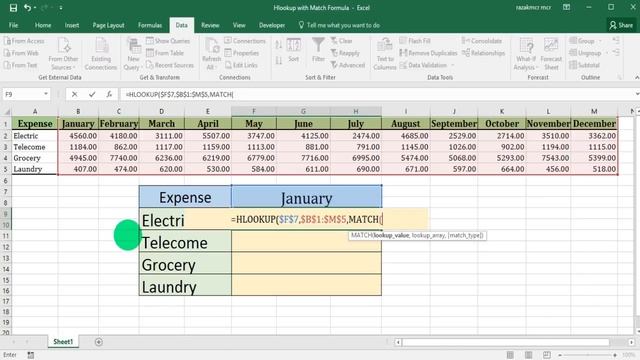This screenshot has height=360, width=640.
Task: Add a new sheet with plus icon
Action: coord(99,342)
